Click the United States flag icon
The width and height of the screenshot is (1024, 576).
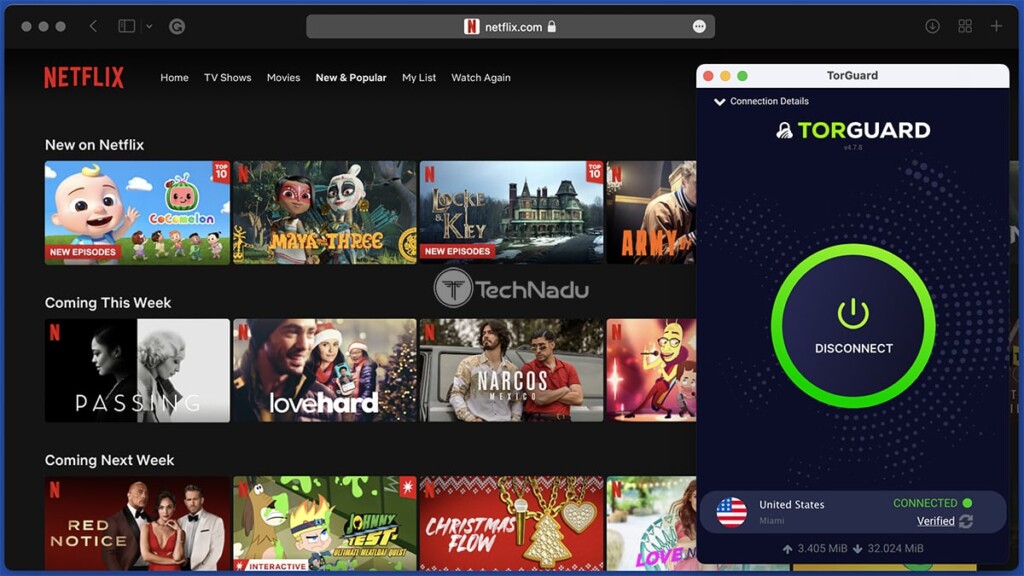click(x=732, y=512)
